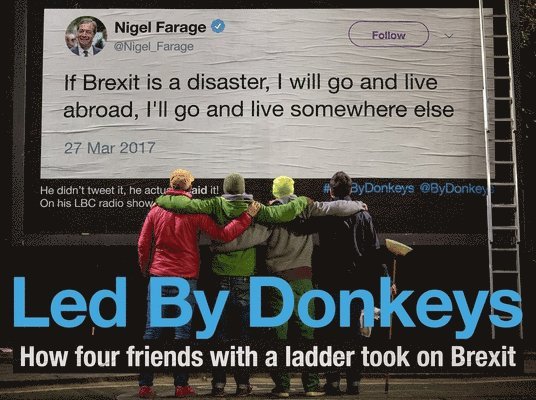Select the tweet line 'abroad, I'll go and live'
The image size is (536, 400).
tap(259, 110)
